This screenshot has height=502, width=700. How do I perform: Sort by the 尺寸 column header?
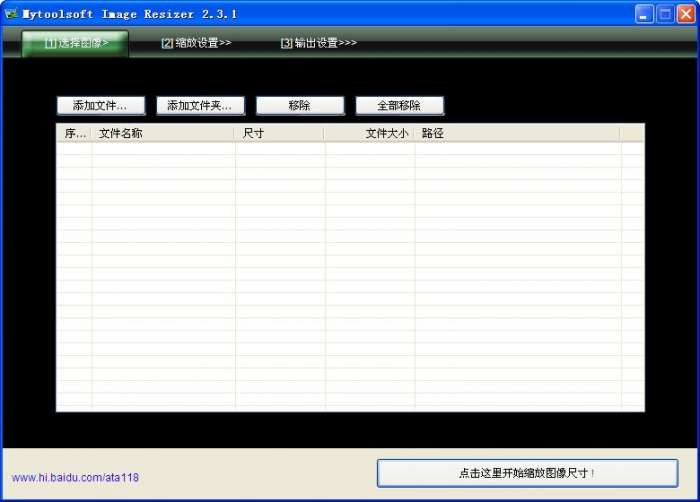pos(279,133)
